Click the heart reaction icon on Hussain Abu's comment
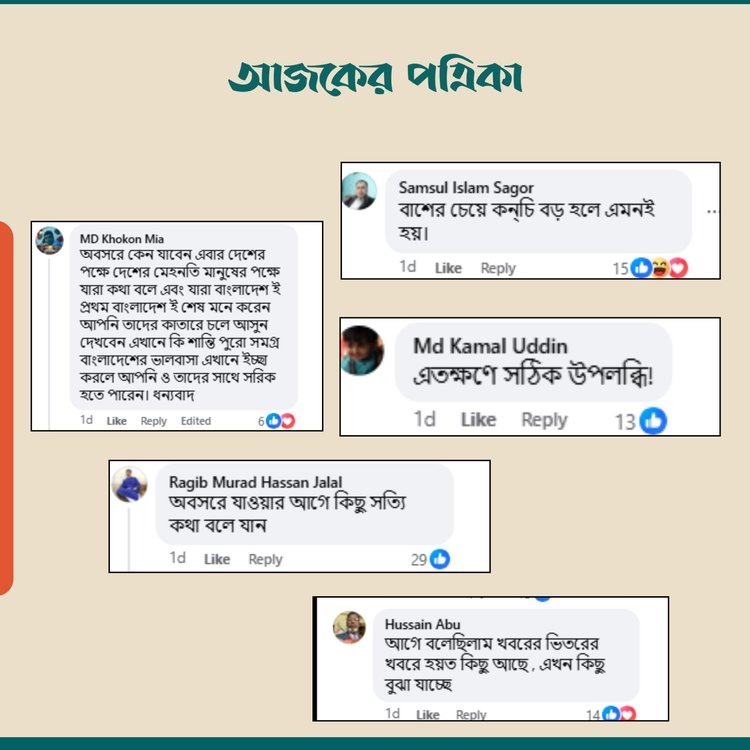This screenshot has height=750, width=750. coord(628,714)
